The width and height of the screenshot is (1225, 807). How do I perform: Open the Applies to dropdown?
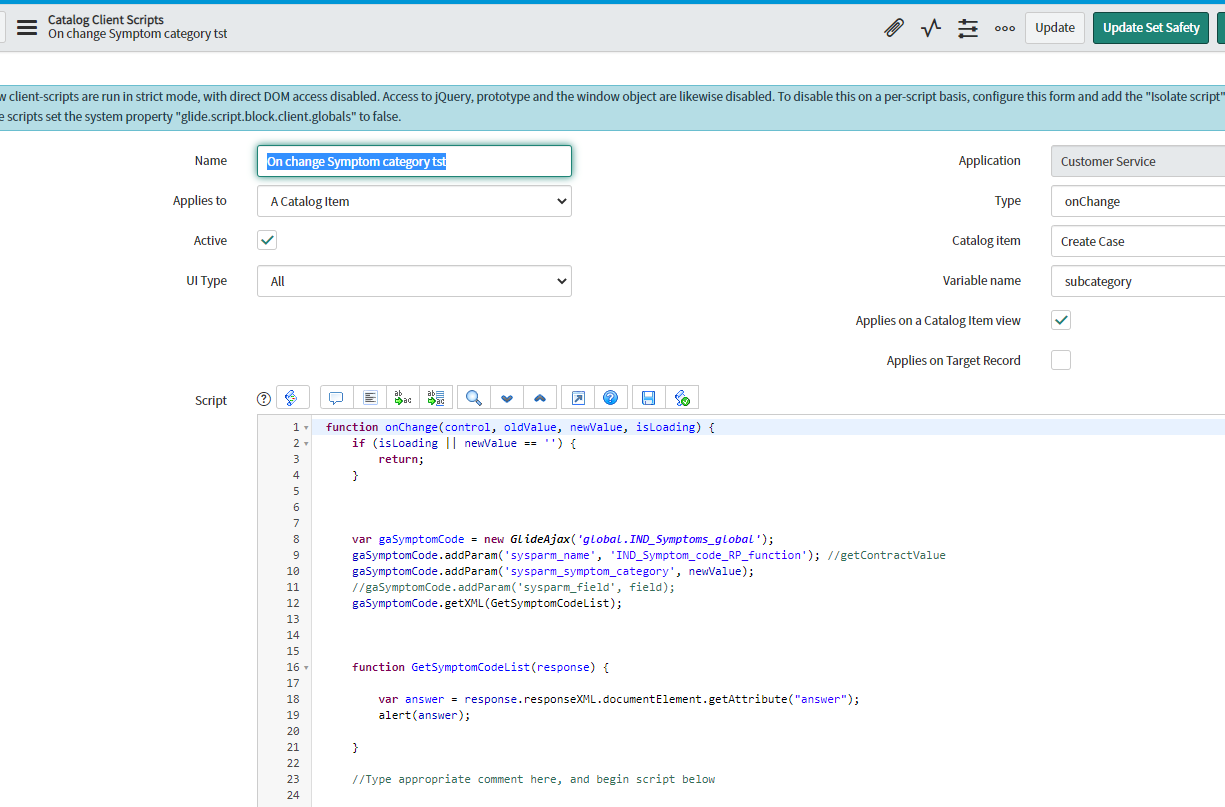(x=414, y=201)
